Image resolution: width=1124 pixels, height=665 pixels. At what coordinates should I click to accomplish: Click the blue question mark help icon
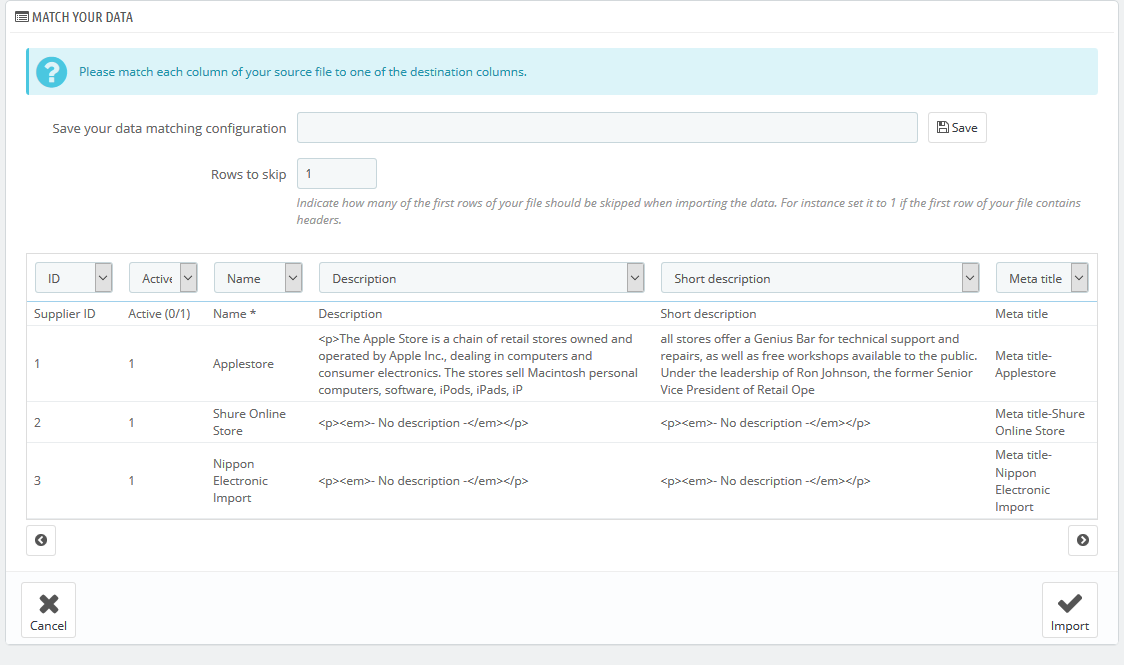point(51,72)
